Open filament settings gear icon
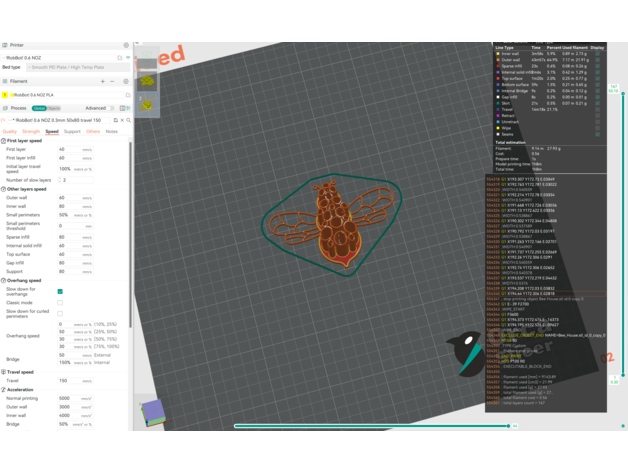The image size is (628, 472). click(126, 82)
